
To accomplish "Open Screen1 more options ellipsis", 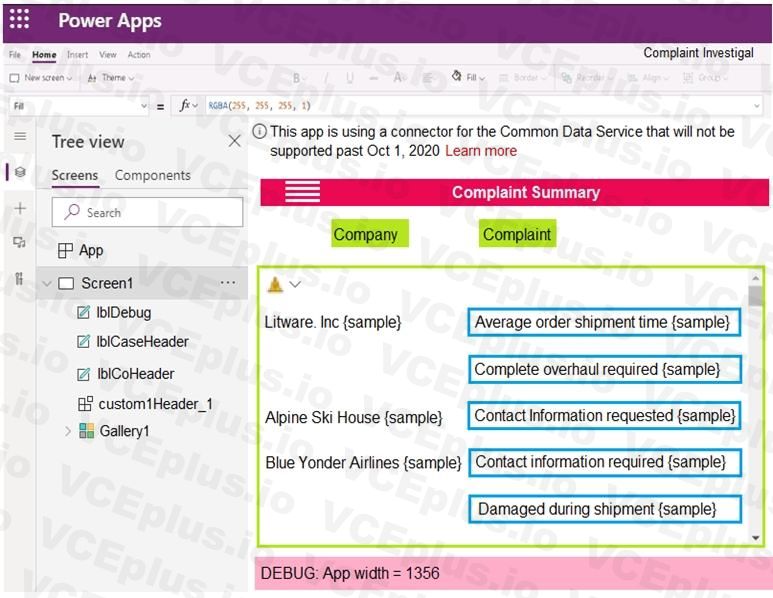I will point(228,282).
